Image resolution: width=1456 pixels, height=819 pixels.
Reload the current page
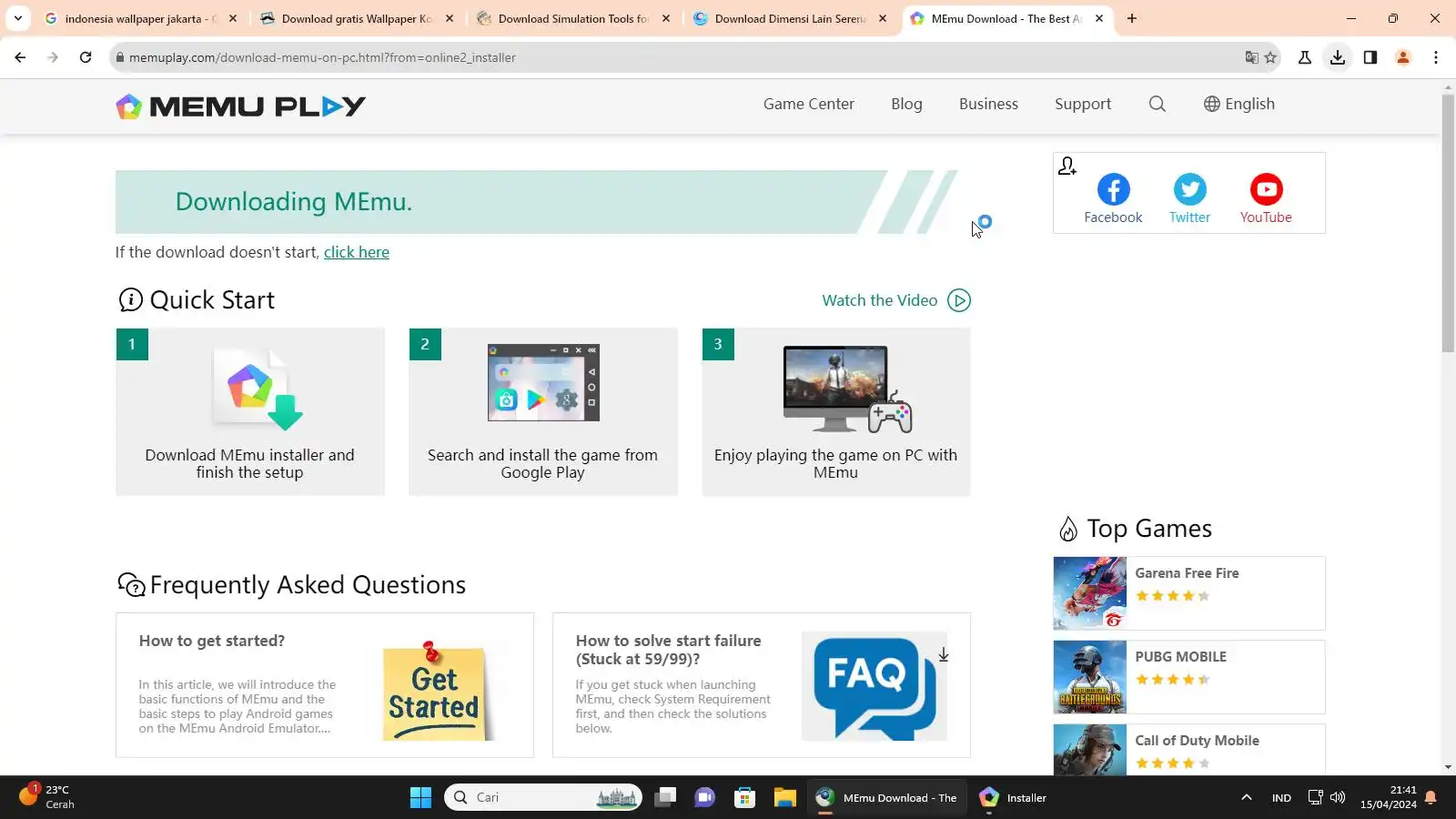pyautogui.click(x=86, y=57)
